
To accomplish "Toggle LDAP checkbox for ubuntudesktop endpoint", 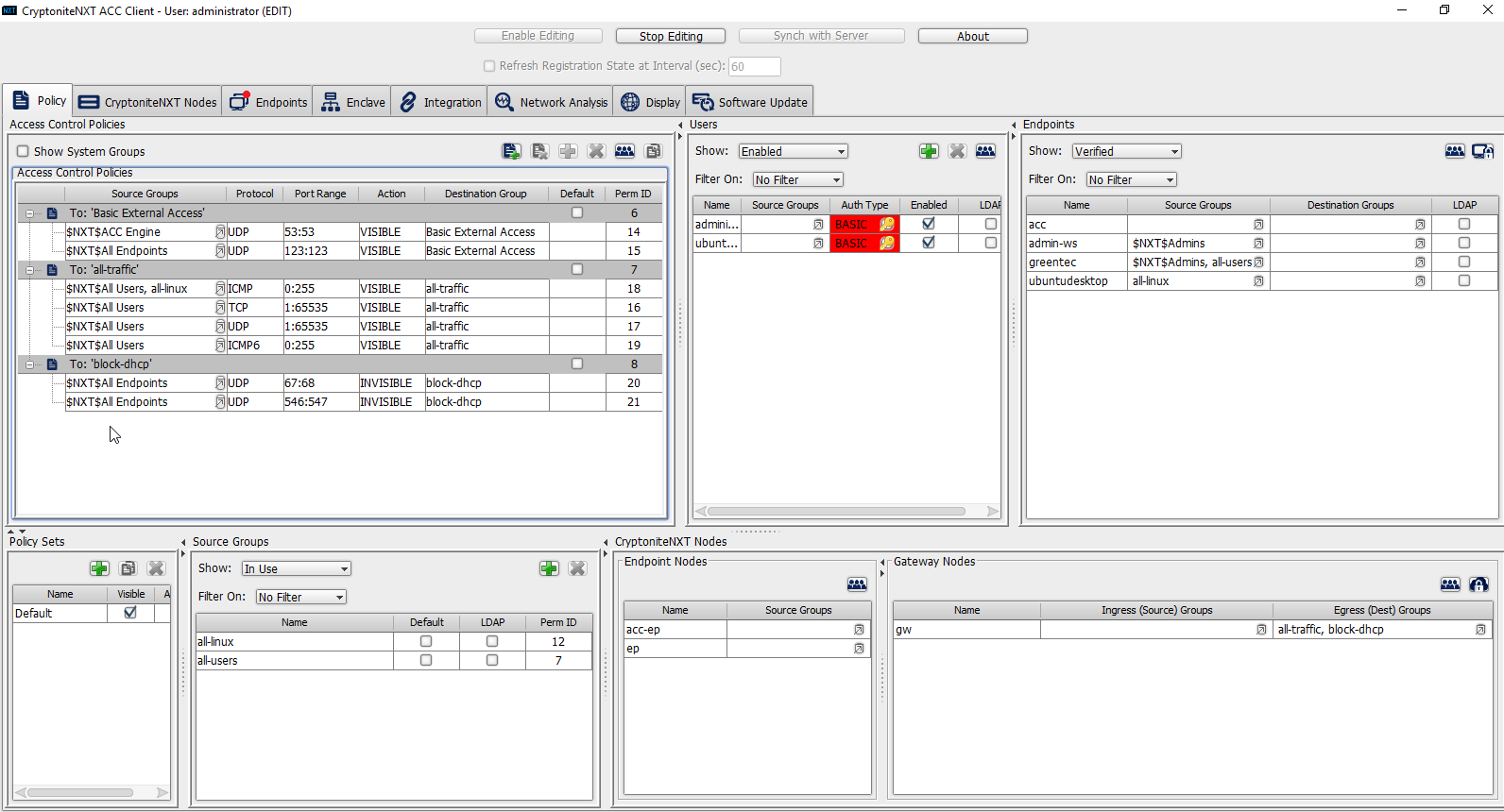I will pyautogui.click(x=1464, y=281).
